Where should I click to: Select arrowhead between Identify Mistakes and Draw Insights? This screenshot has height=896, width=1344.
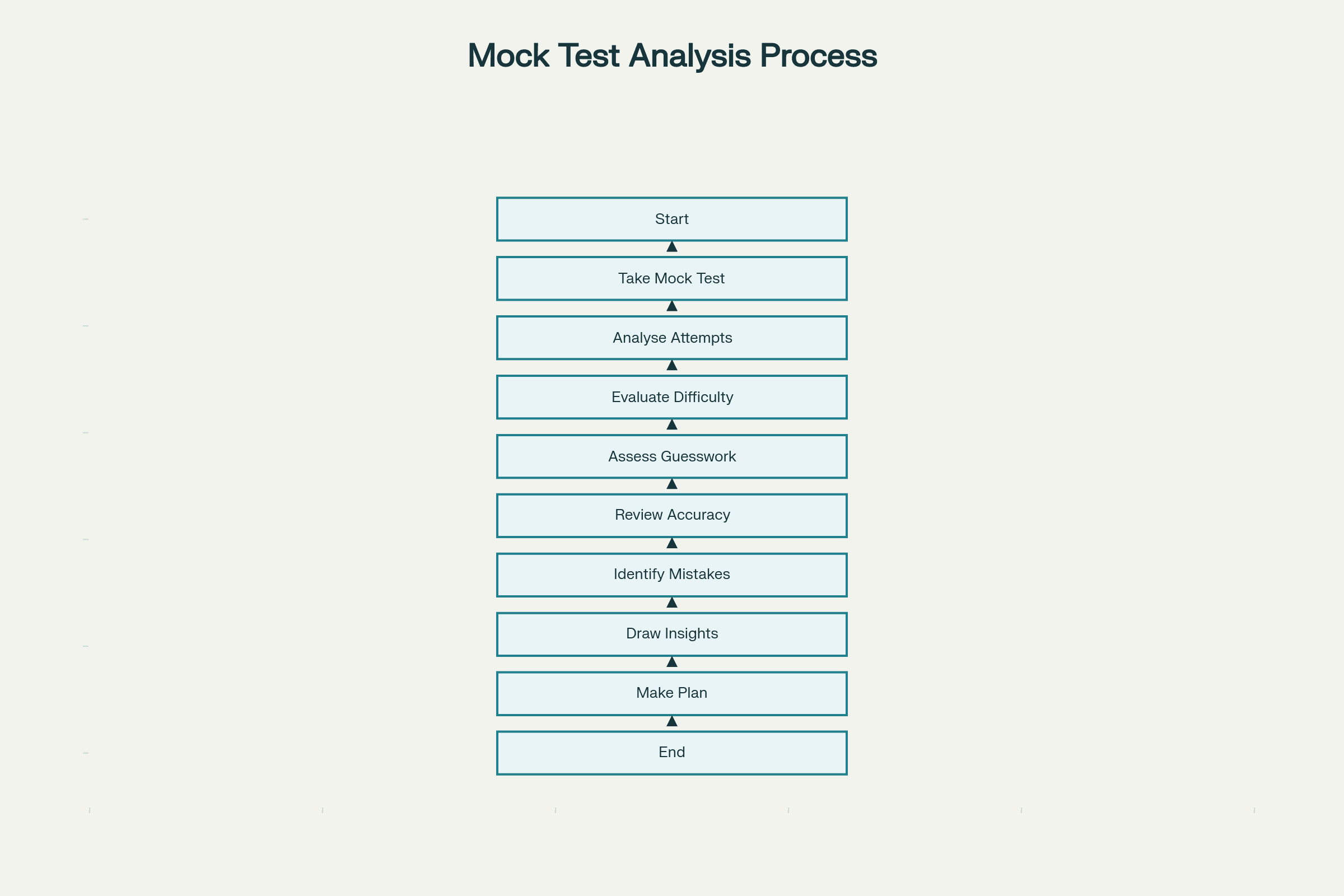[x=672, y=603]
